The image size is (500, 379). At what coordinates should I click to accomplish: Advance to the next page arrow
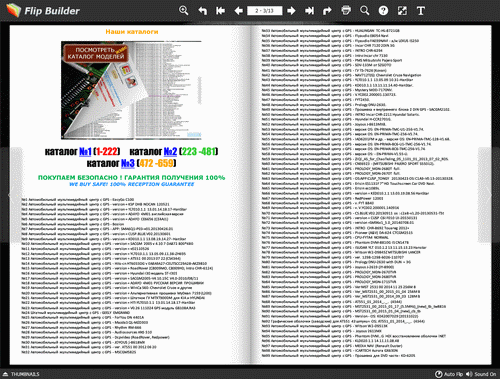pos(291,11)
